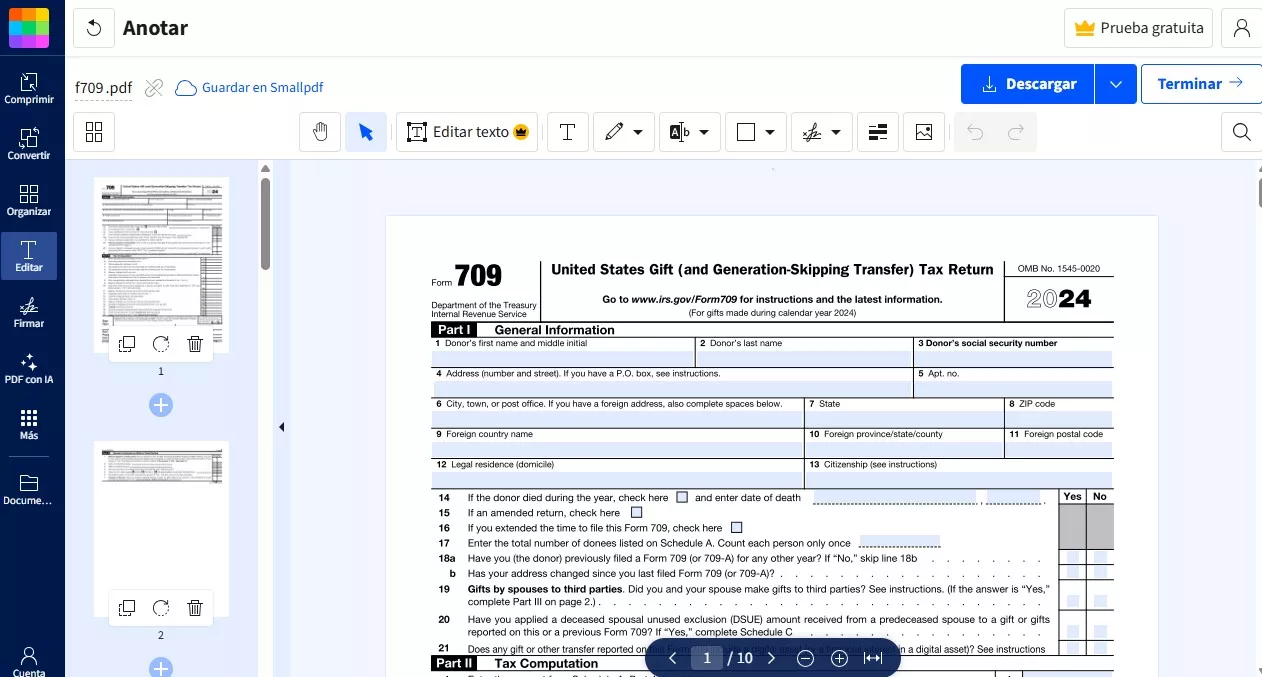The width and height of the screenshot is (1262, 677).
Task: Rotate page 1 thumbnail
Action: [x=161, y=344]
